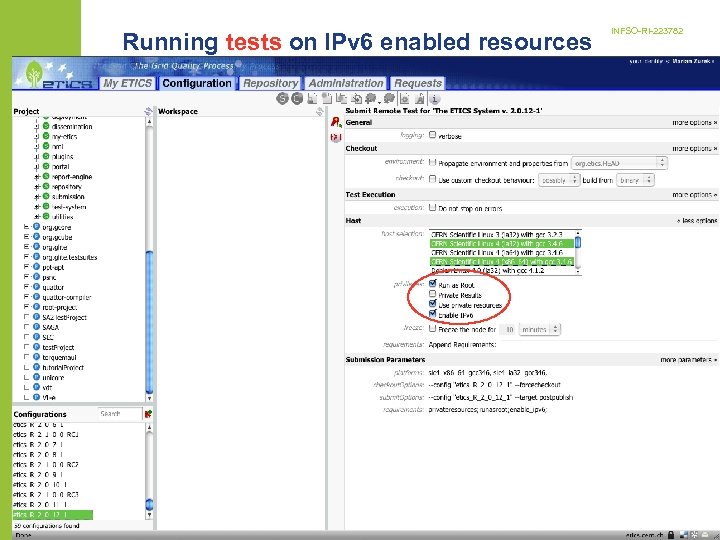Click the freeze duration number field
720x540 pixels.
coord(508,329)
